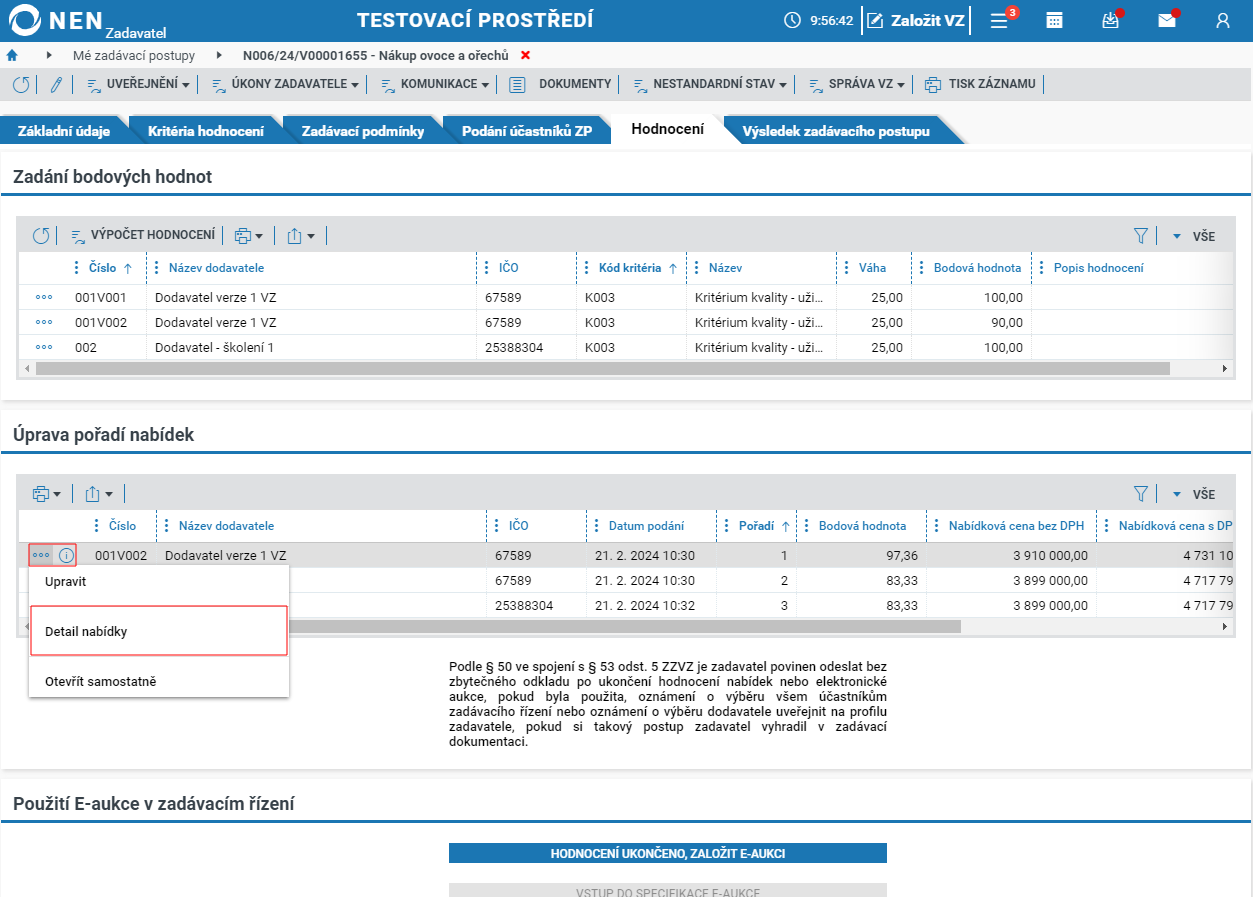Select cell with score 97,36
Screen dimensions: 1253x897
pyautogui.click(x=861, y=555)
